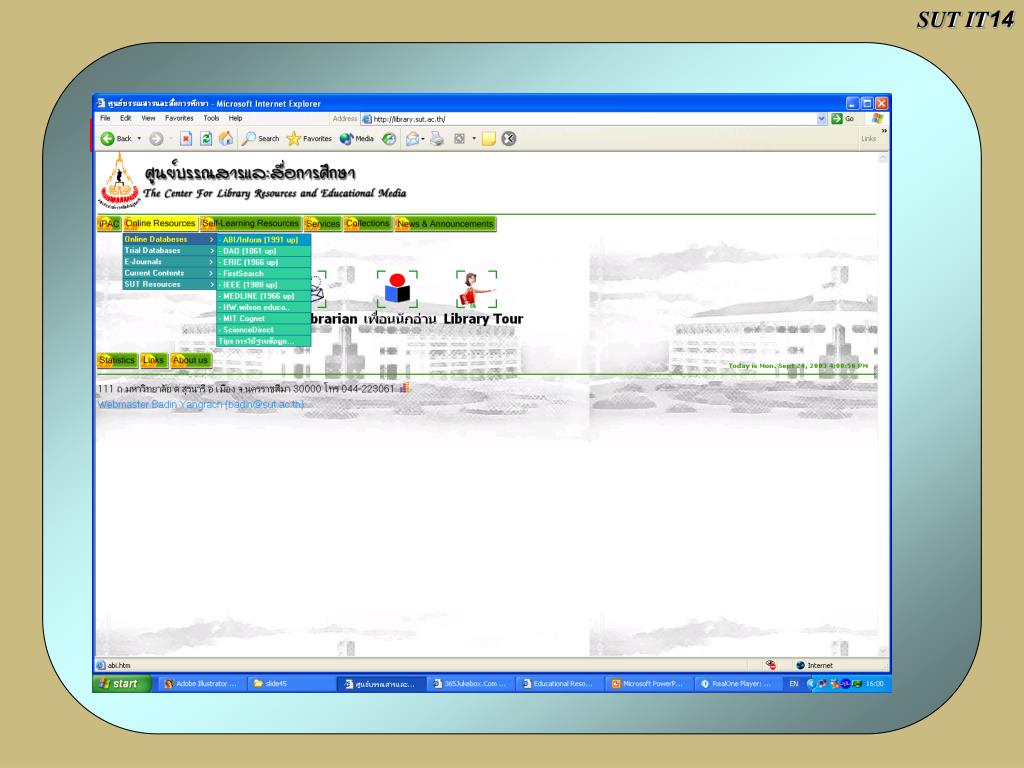Open the History clock icon
Viewport: 1024px width, 768px height.
389,138
